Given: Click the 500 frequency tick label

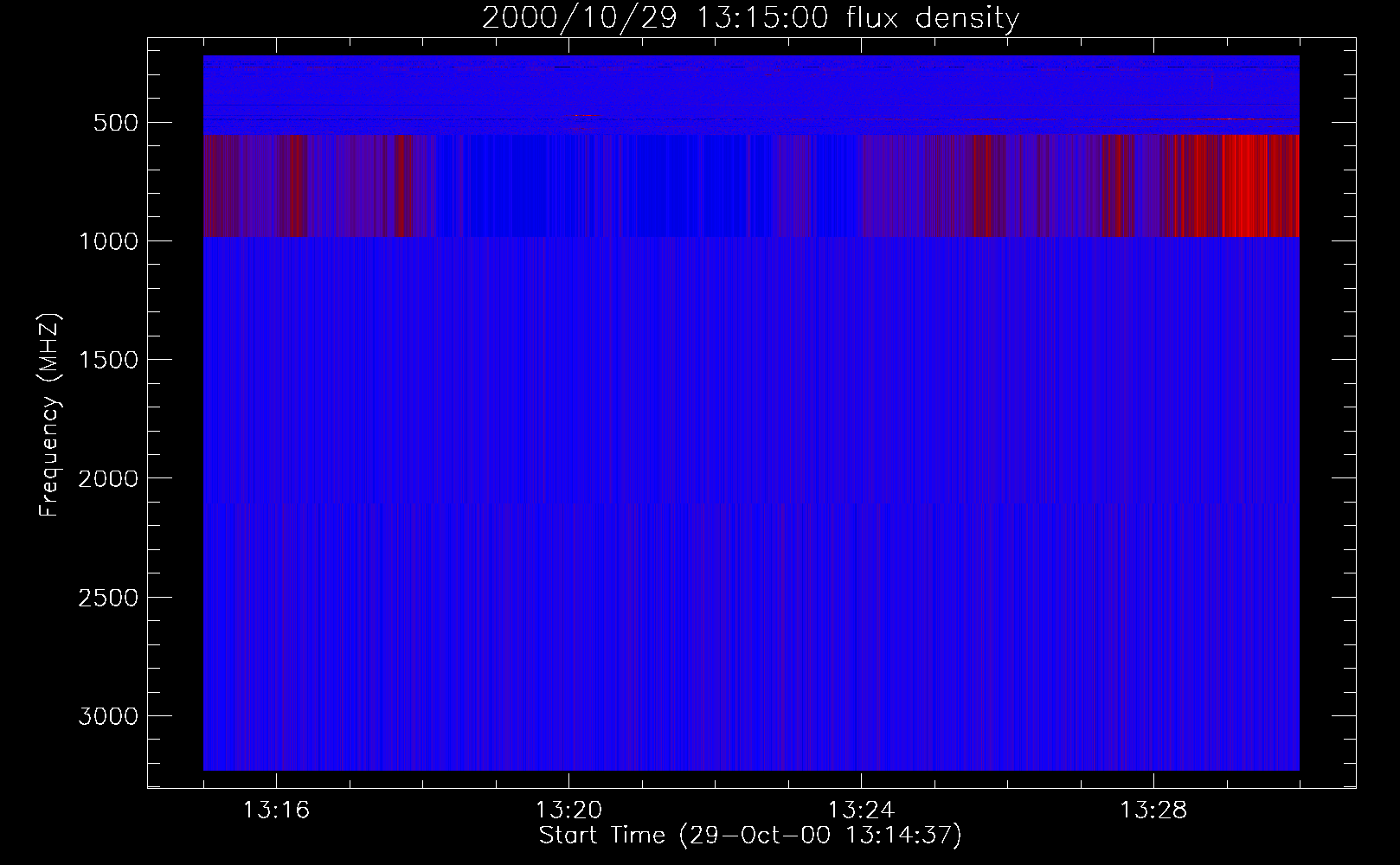Looking at the screenshot, I should click(x=116, y=123).
